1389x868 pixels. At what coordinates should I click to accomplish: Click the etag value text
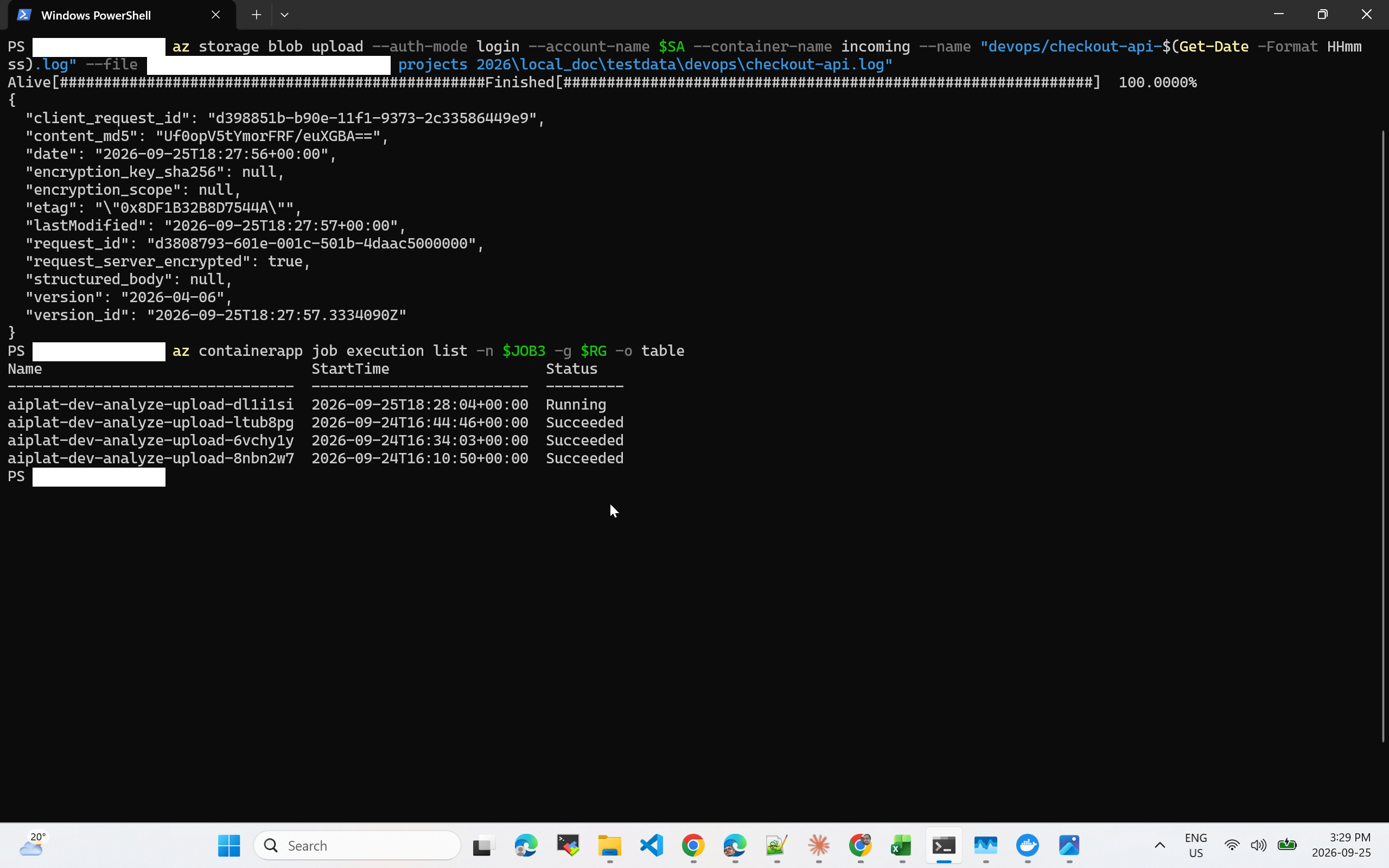click(194, 208)
